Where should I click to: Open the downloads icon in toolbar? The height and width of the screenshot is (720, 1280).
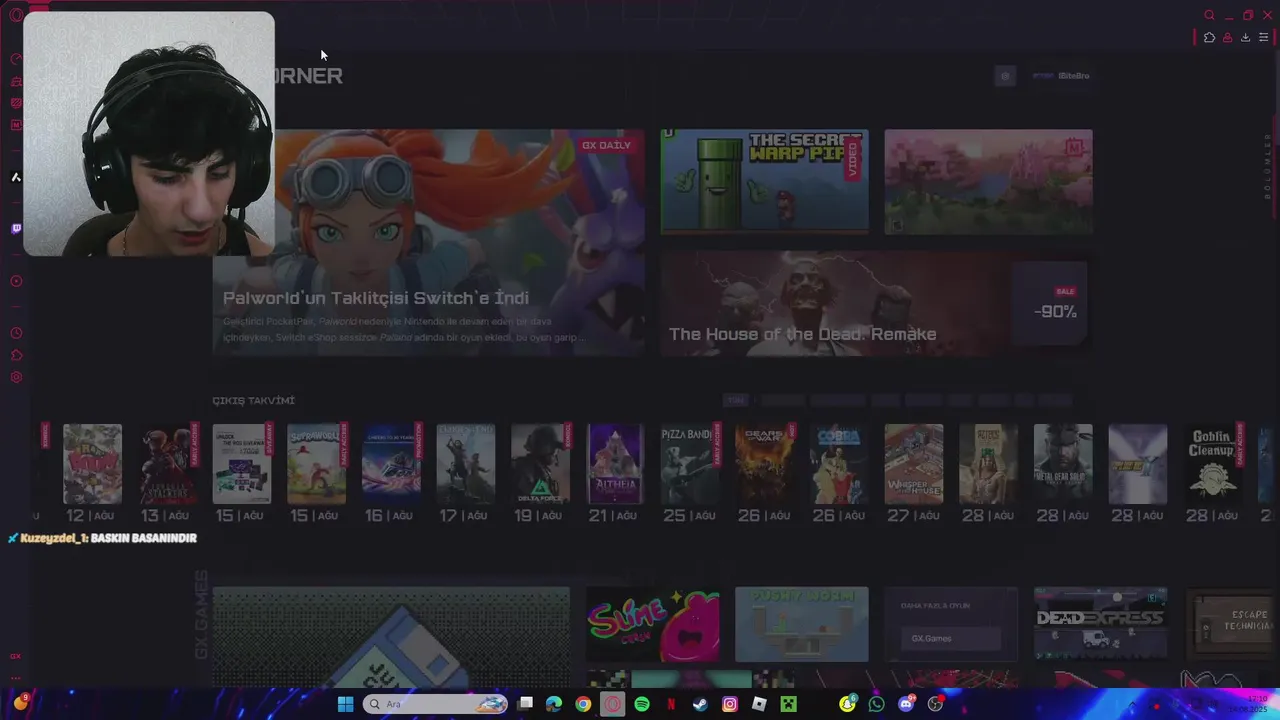(x=1245, y=37)
